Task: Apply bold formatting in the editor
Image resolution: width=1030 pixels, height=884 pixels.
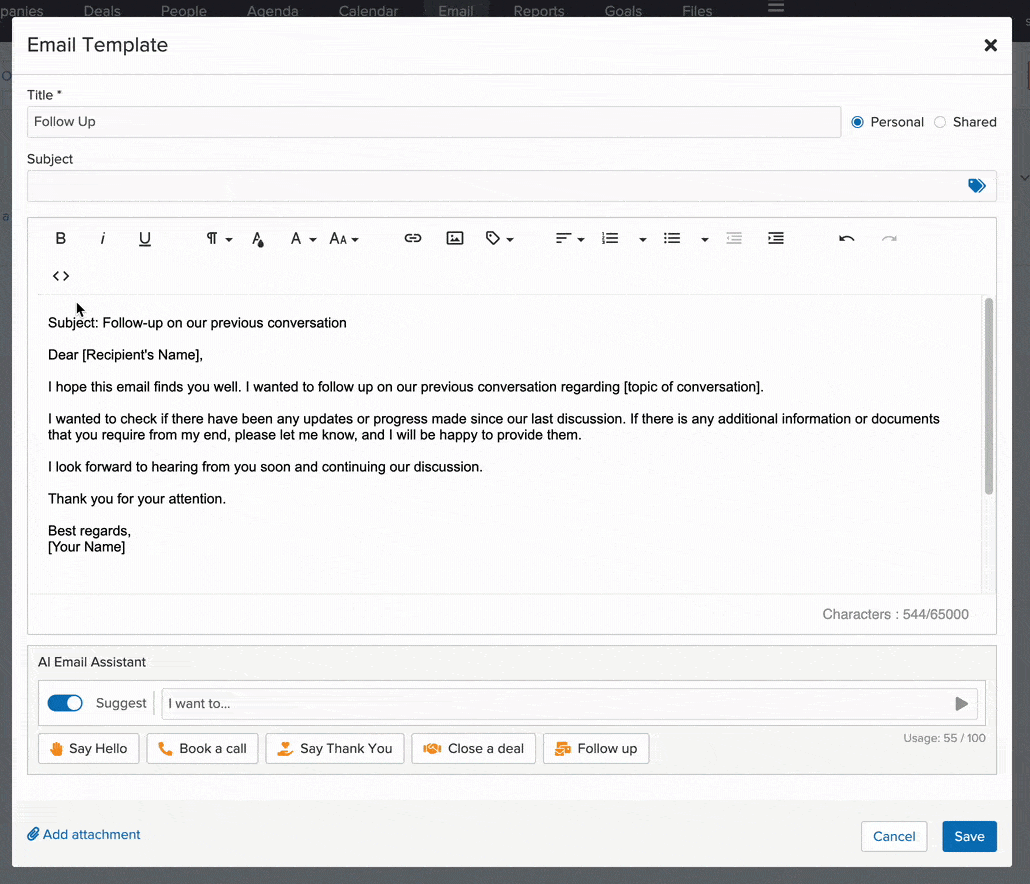Action: (60, 238)
